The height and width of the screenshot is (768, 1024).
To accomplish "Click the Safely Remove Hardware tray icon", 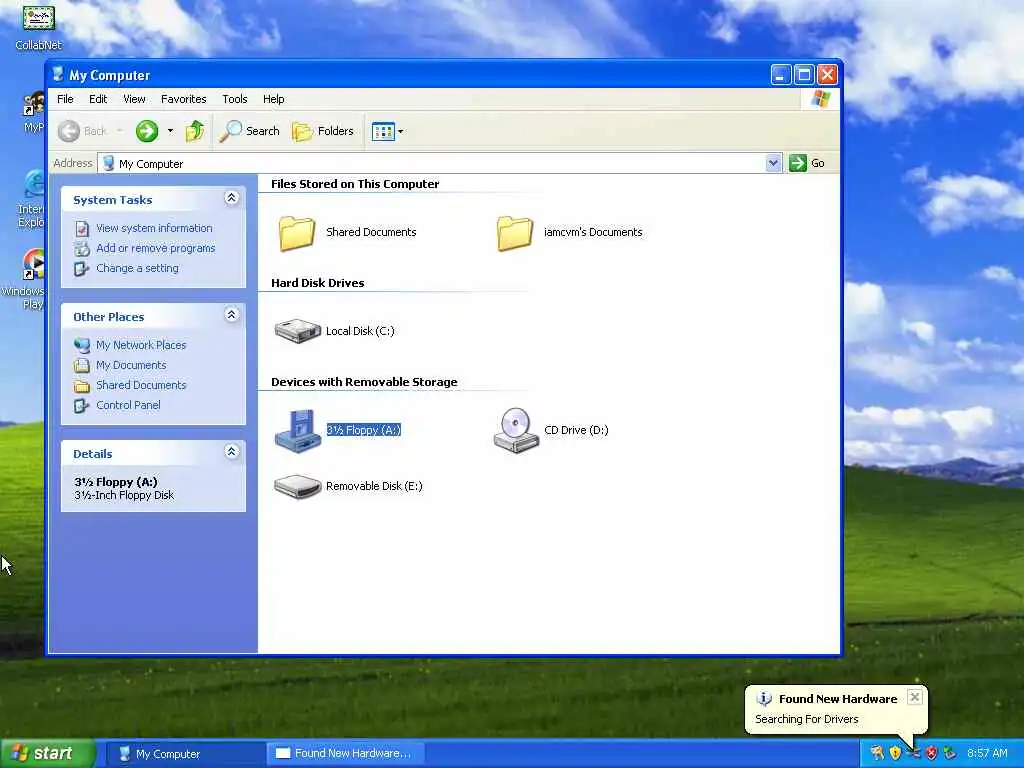I will point(950,753).
